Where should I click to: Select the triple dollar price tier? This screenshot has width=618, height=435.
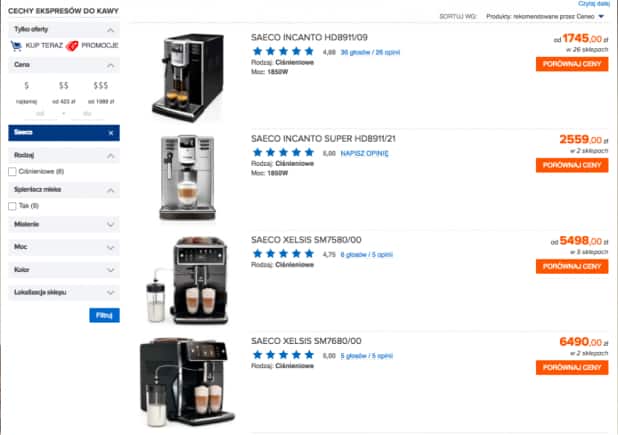click(101, 86)
